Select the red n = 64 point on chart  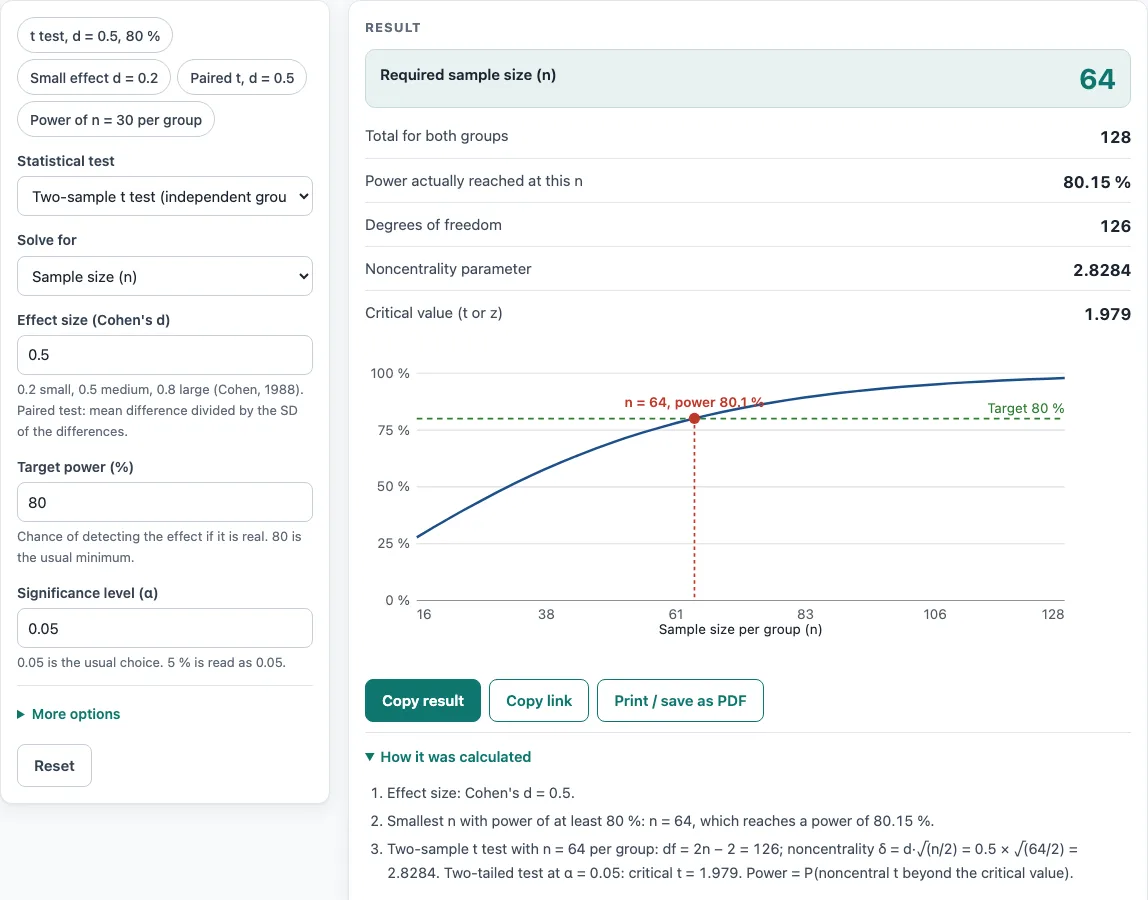[694, 419]
